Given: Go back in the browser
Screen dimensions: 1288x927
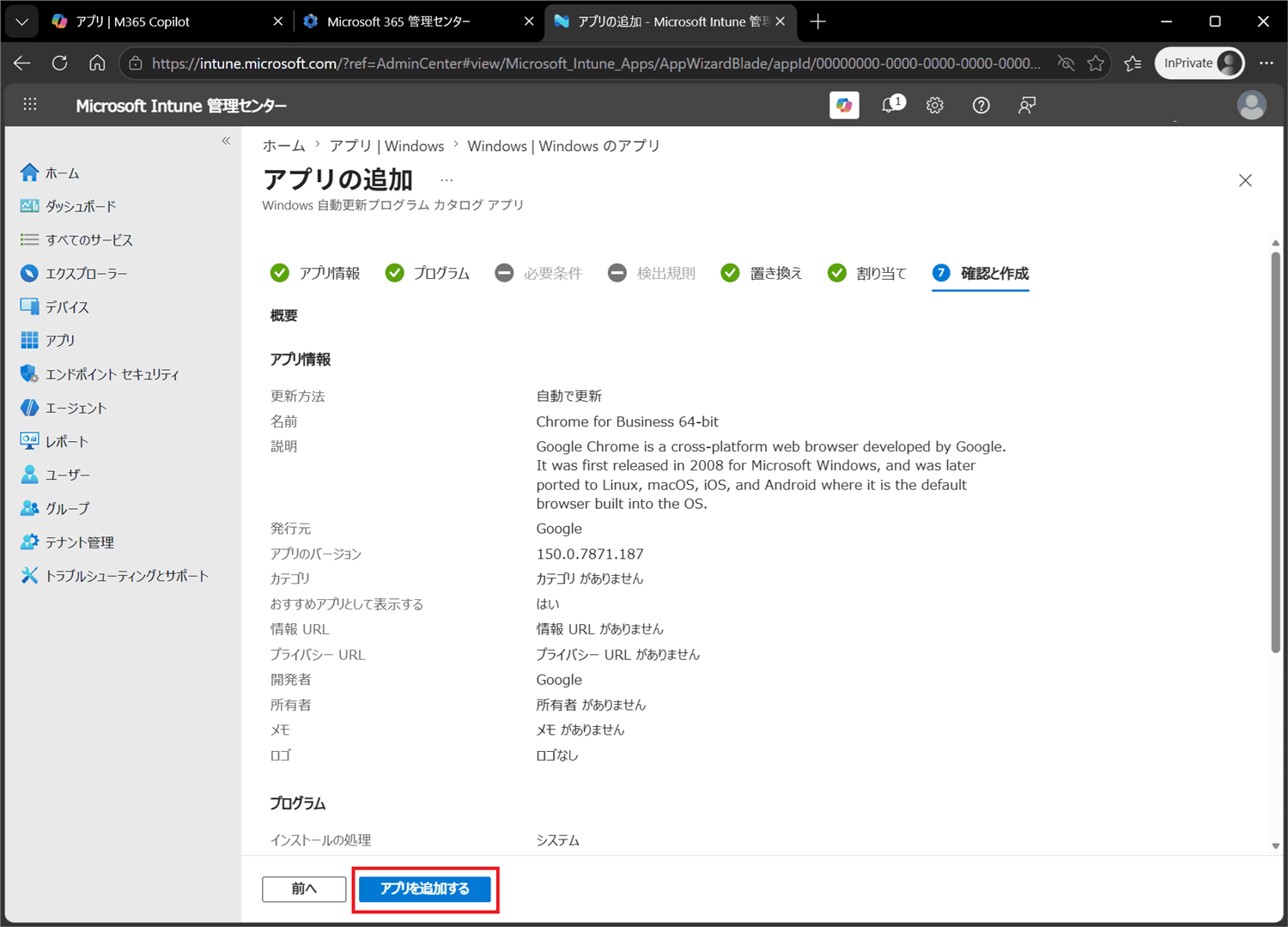Looking at the screenshot, I should click(22, 63).
